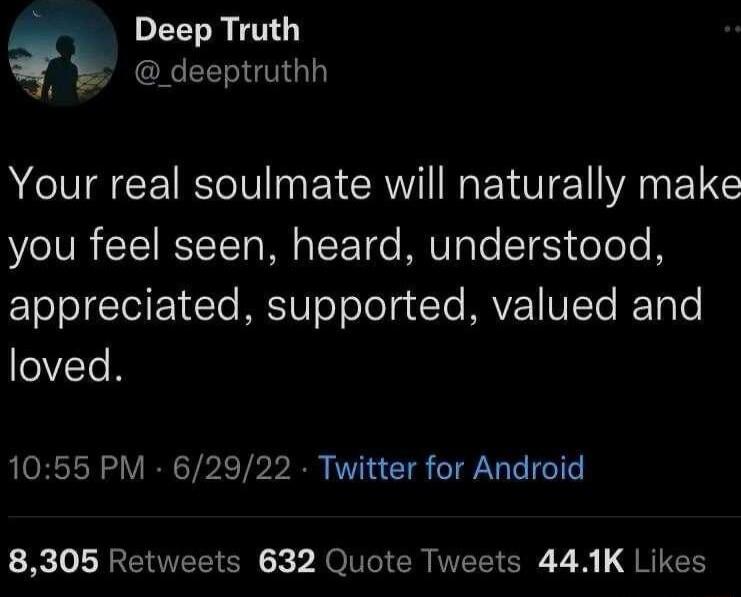Open the Quote Tweets list
Image resolution: width=741 pixels, height=597 pixels.
(x=424, y=561)
